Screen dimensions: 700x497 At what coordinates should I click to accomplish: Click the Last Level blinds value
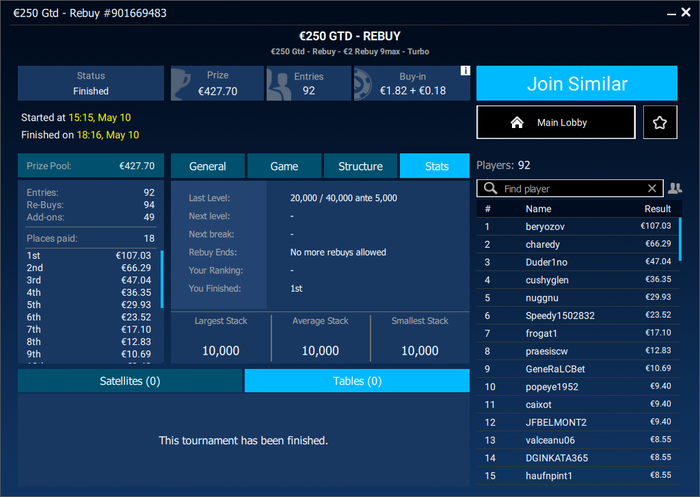pyautogui.click(x=343, y=198)
